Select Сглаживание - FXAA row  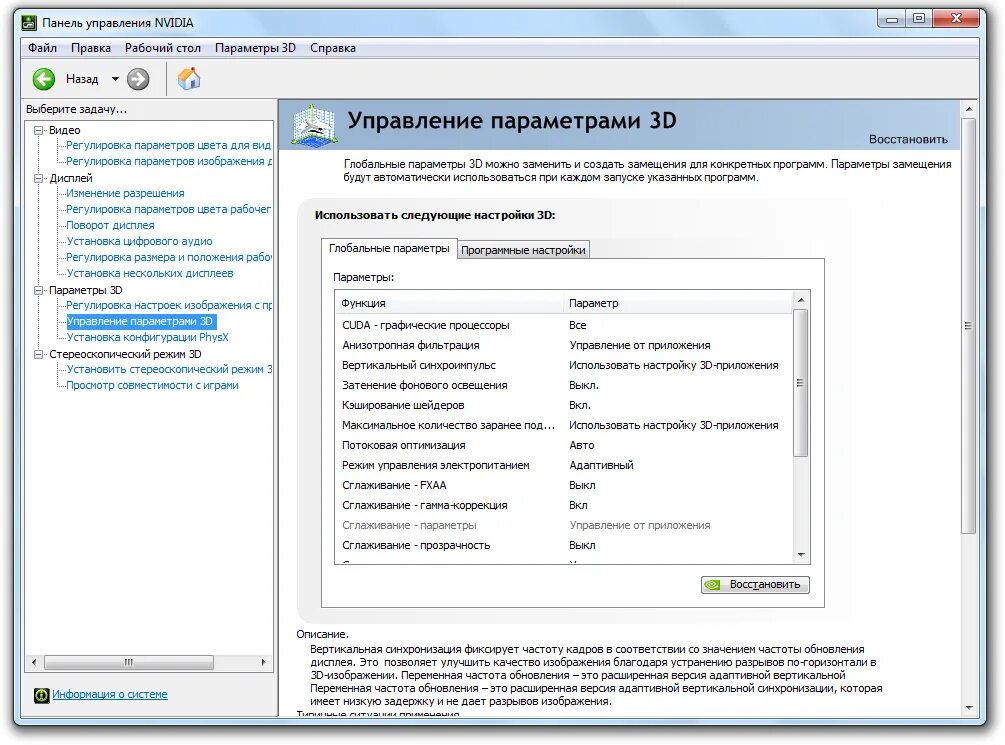(x=563, y=485)
